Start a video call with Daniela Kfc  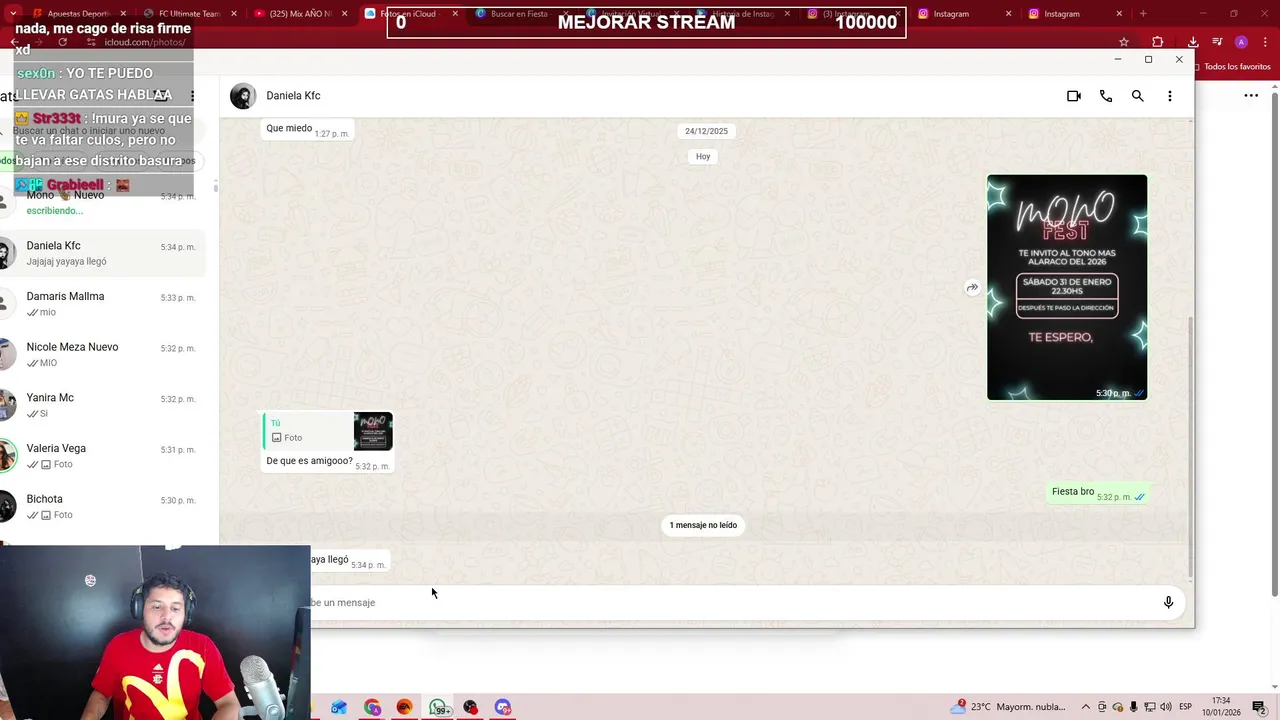pyautogui.click(x=1073, y=96)
